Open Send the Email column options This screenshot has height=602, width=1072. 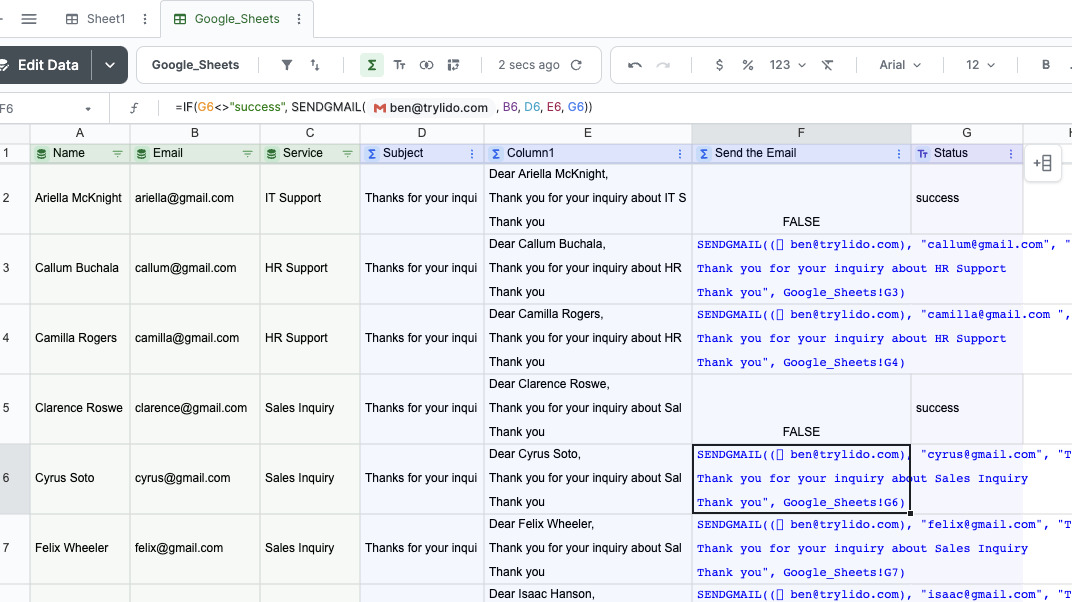pyautogui.click(x=898, y=154)
